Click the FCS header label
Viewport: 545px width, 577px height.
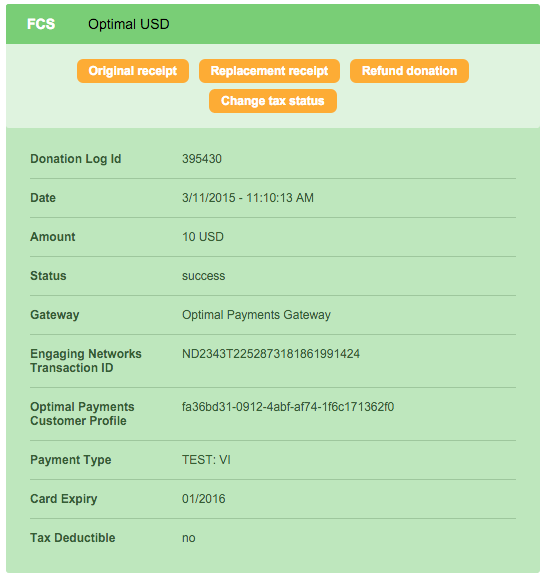pos(41,24)
